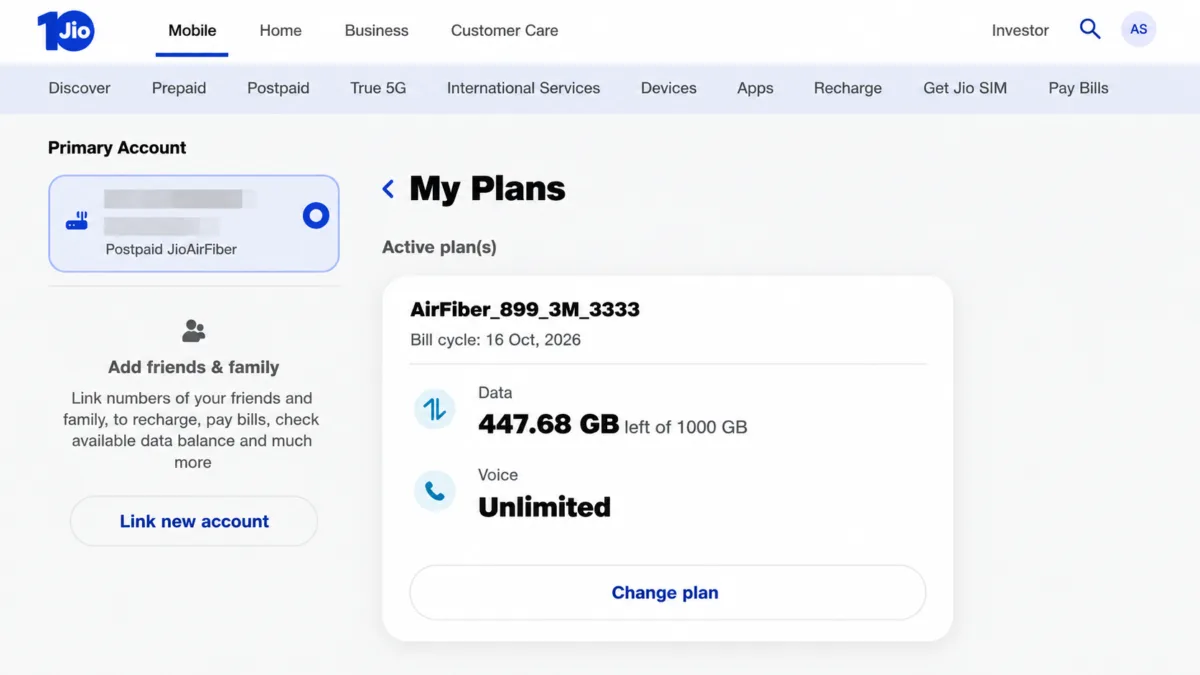The image size is (1200, 675).
Task: Open the Pay Bills menu item
Action: 1078,88
